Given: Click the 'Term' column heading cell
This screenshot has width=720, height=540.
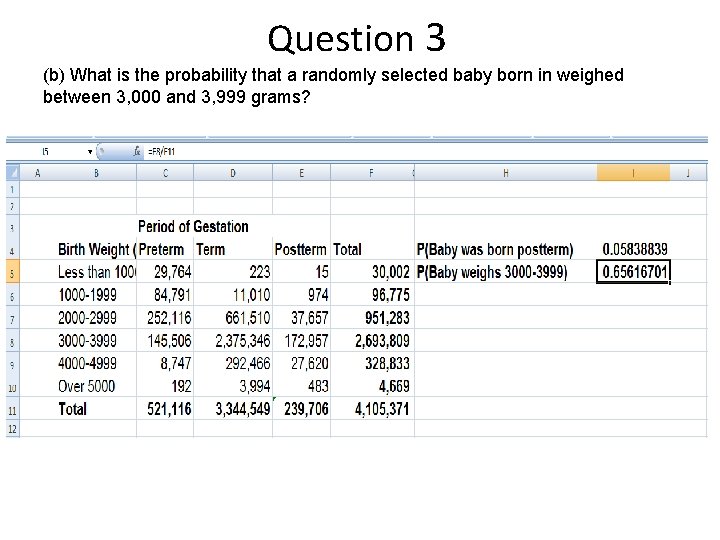Looking at the screenshot, I should point(233,249).
